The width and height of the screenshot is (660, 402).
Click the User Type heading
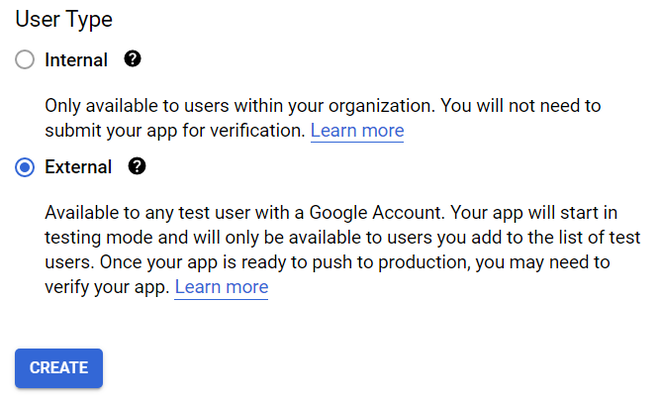click(64, 19)
